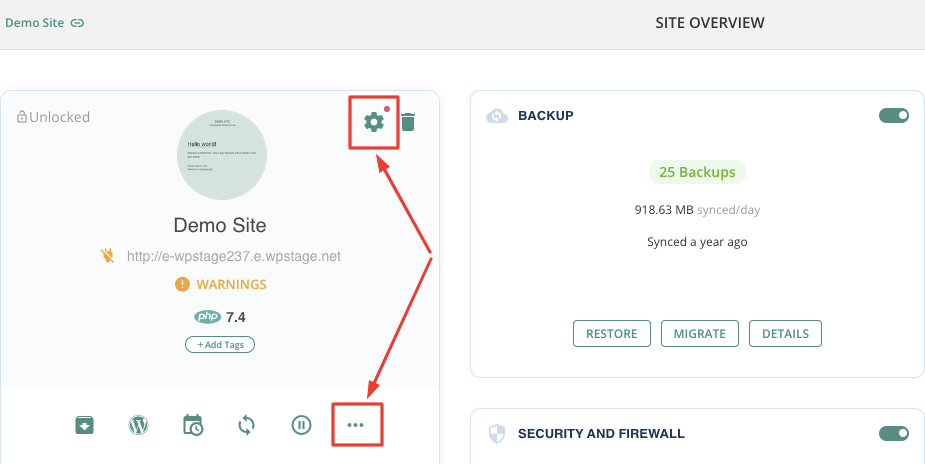Open the calendar schedule icon
This screenshot has width=925, height=464.
[x=193, y=425]
